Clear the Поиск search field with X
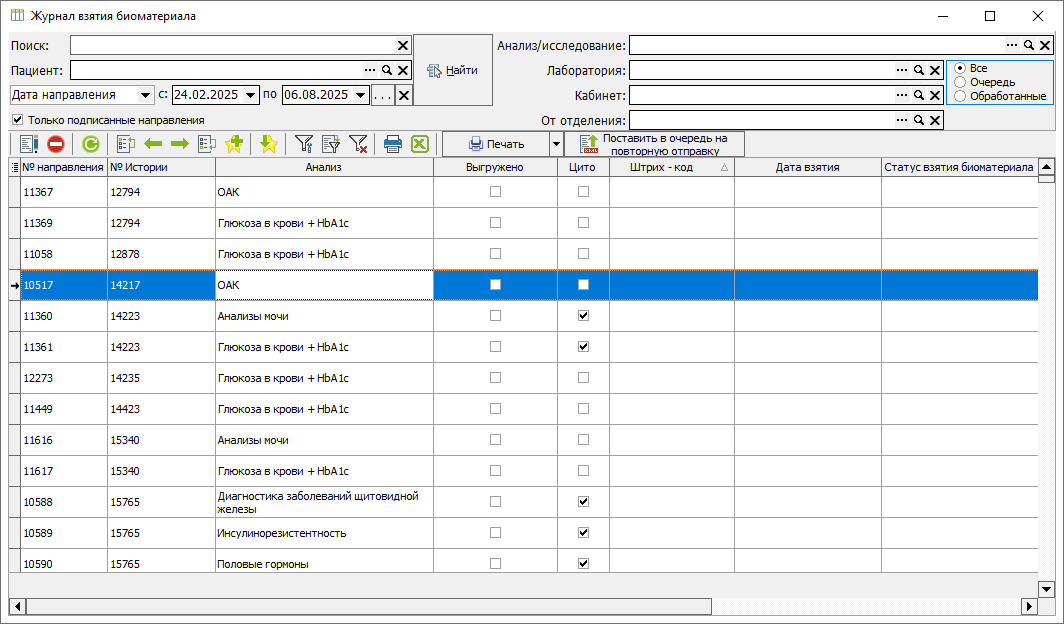The height and width of the screenshot is (624, 1064). point(403,45)
